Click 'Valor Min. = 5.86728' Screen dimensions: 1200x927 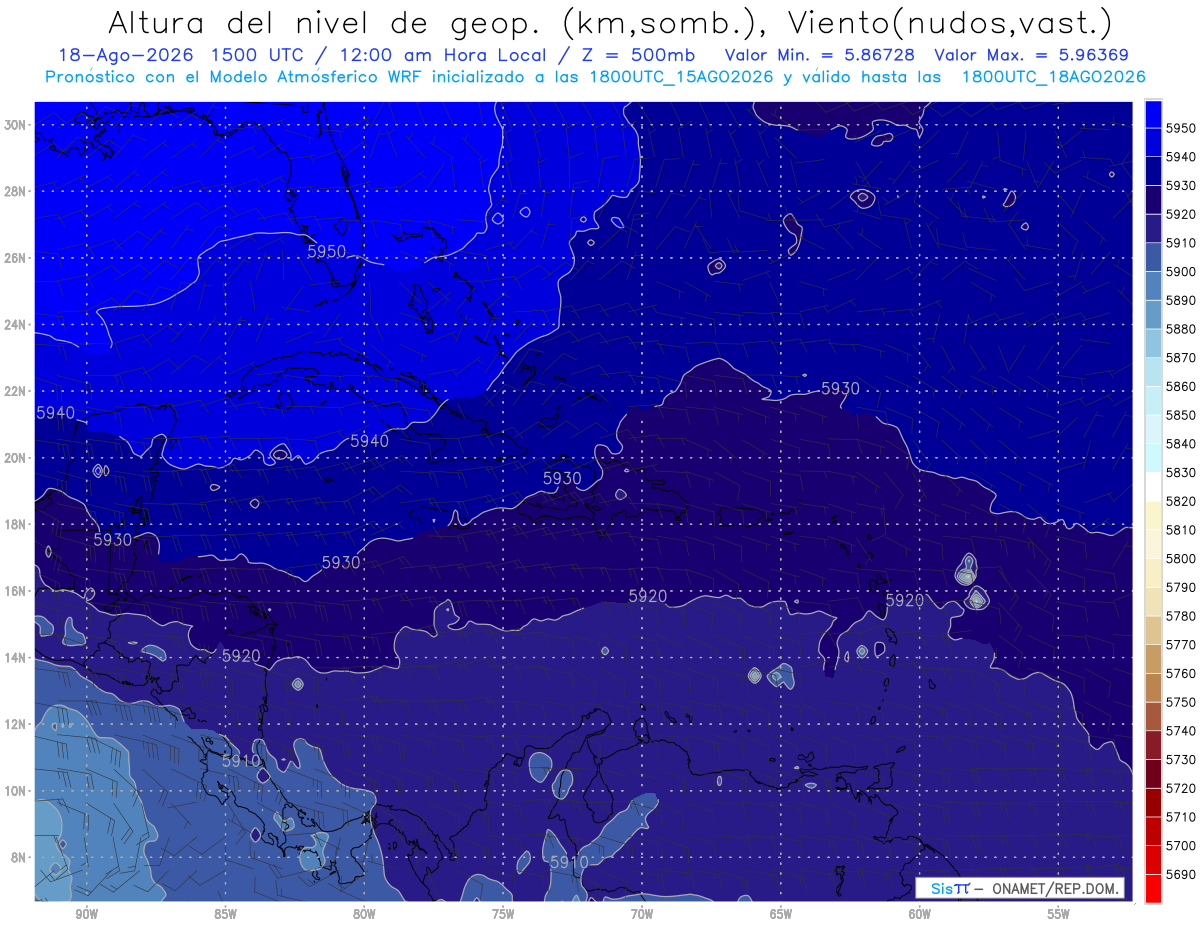click(x=819, y=56)
